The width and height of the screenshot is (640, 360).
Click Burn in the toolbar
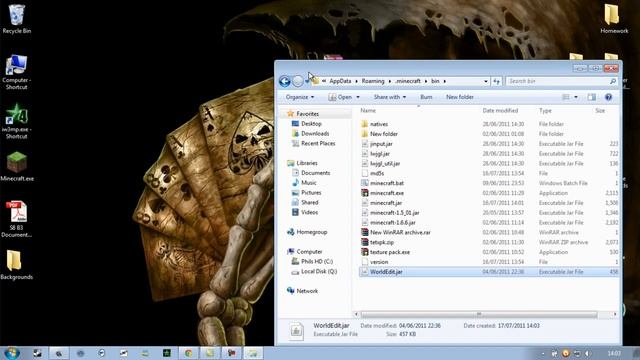pos(426,97)
